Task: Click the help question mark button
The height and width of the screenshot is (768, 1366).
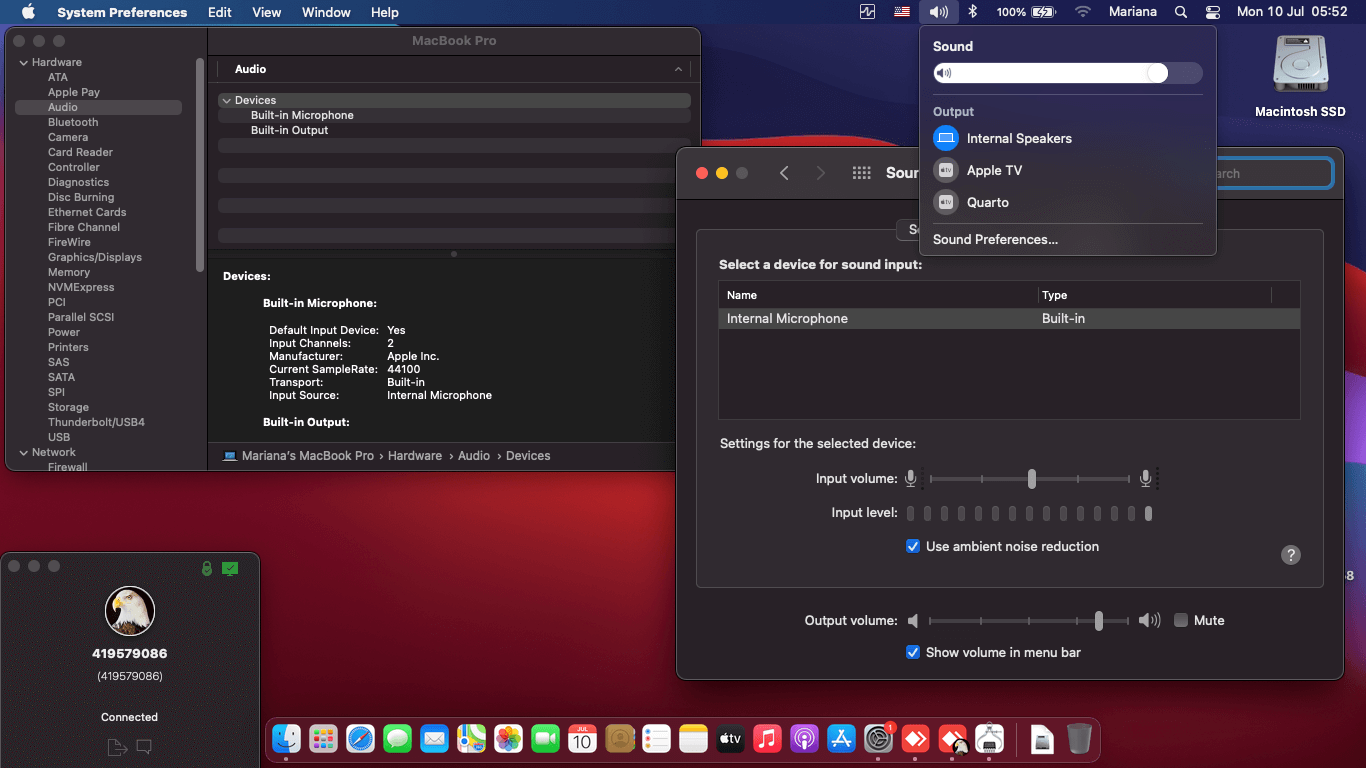Action: pos(1291,555)
